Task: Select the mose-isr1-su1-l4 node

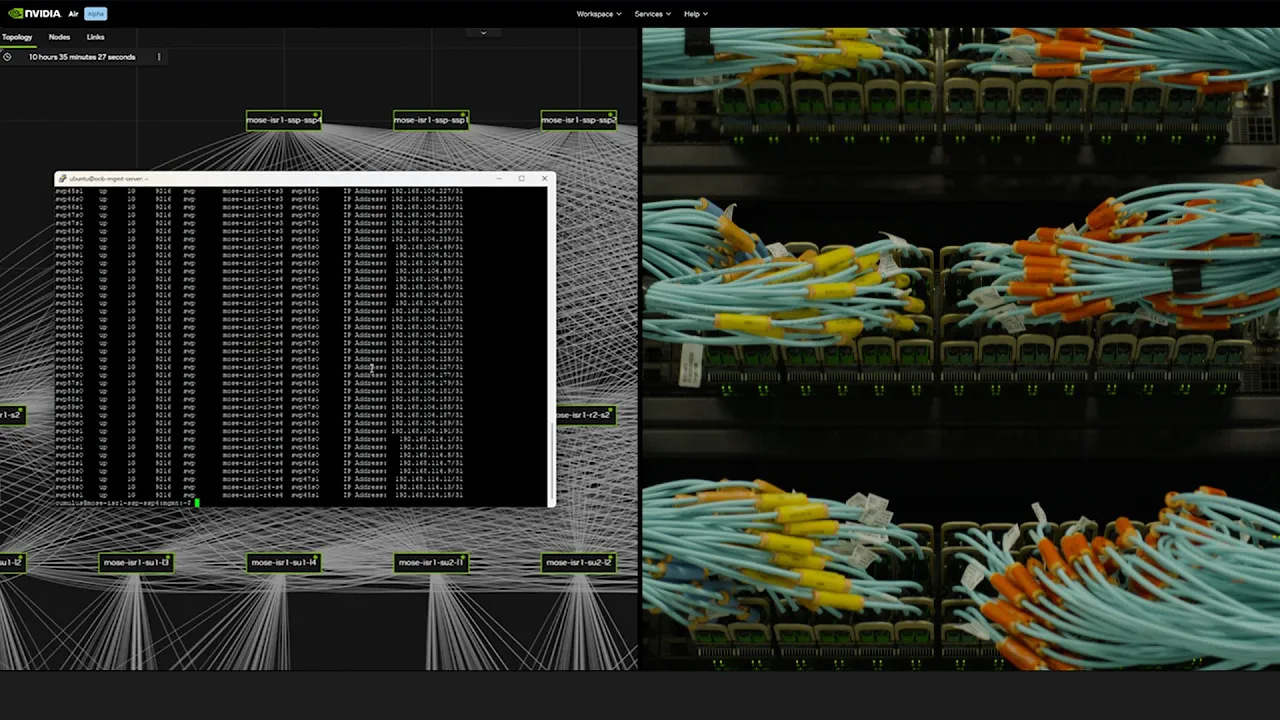Action: click(x=284, y=563)
